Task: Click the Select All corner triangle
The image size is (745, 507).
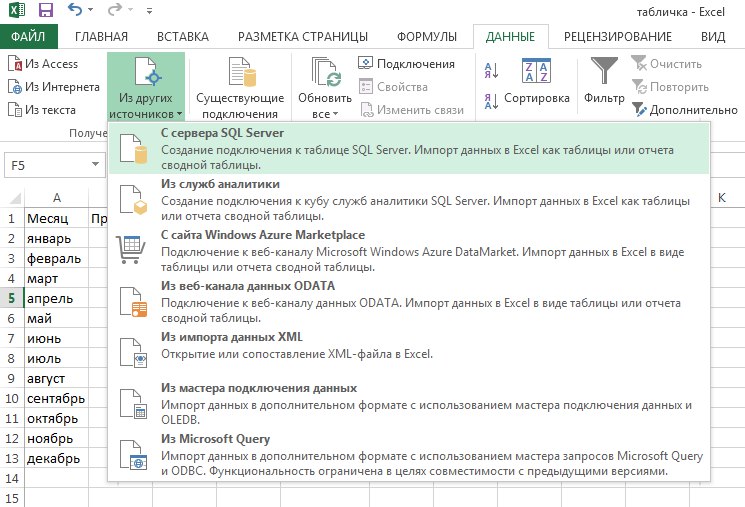Action: click(13, 198)
